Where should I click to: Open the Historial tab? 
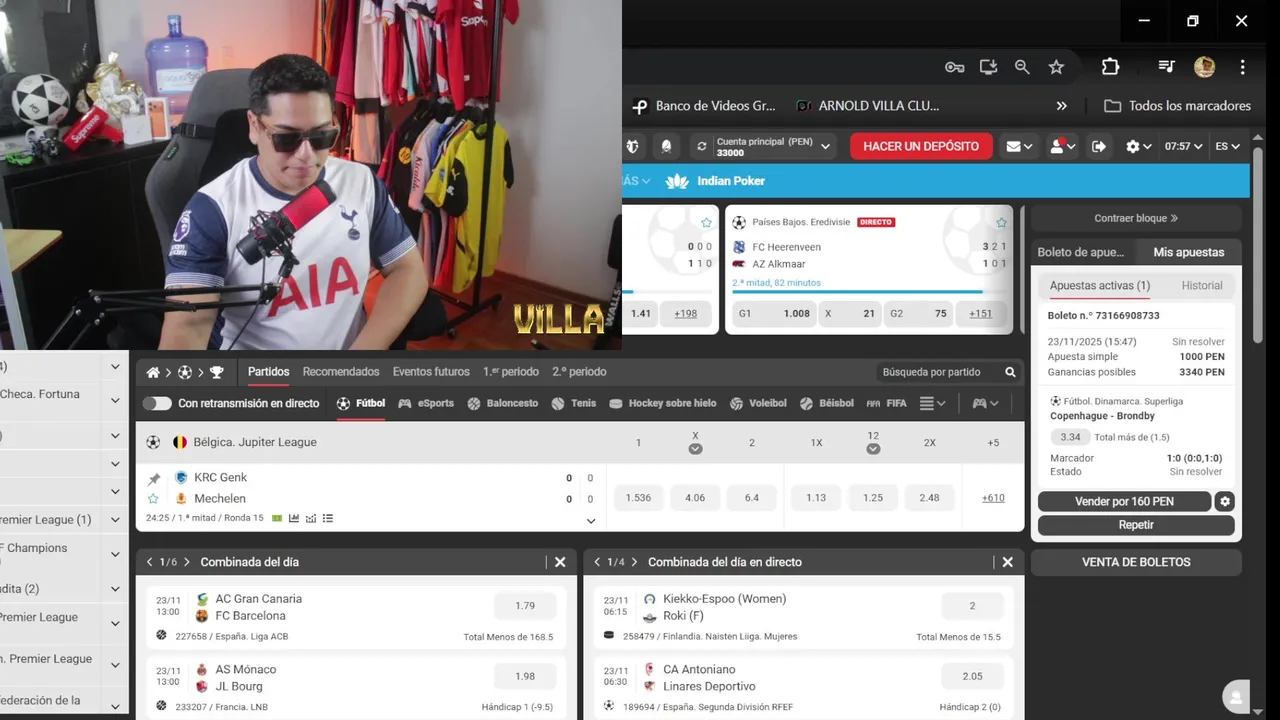point(1202,286)
